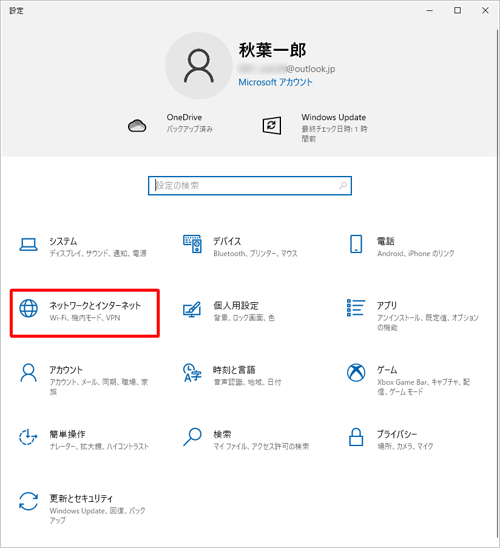Viewport: 500px width, 548px height.
Task: Click the vertical scrollbar on right edge
Action: coord(497,284)
